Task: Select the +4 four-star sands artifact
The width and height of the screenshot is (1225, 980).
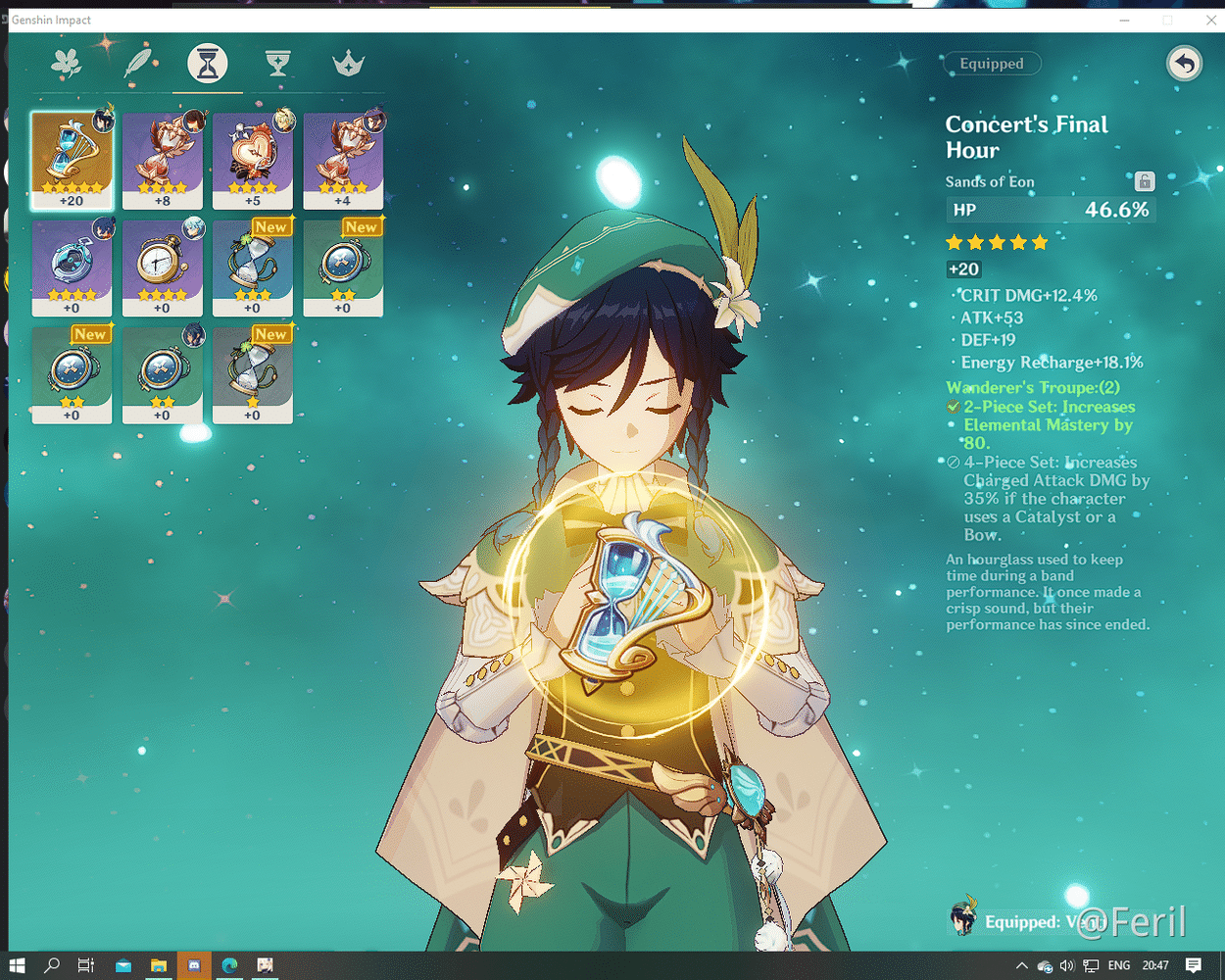Action: [343, 160]
